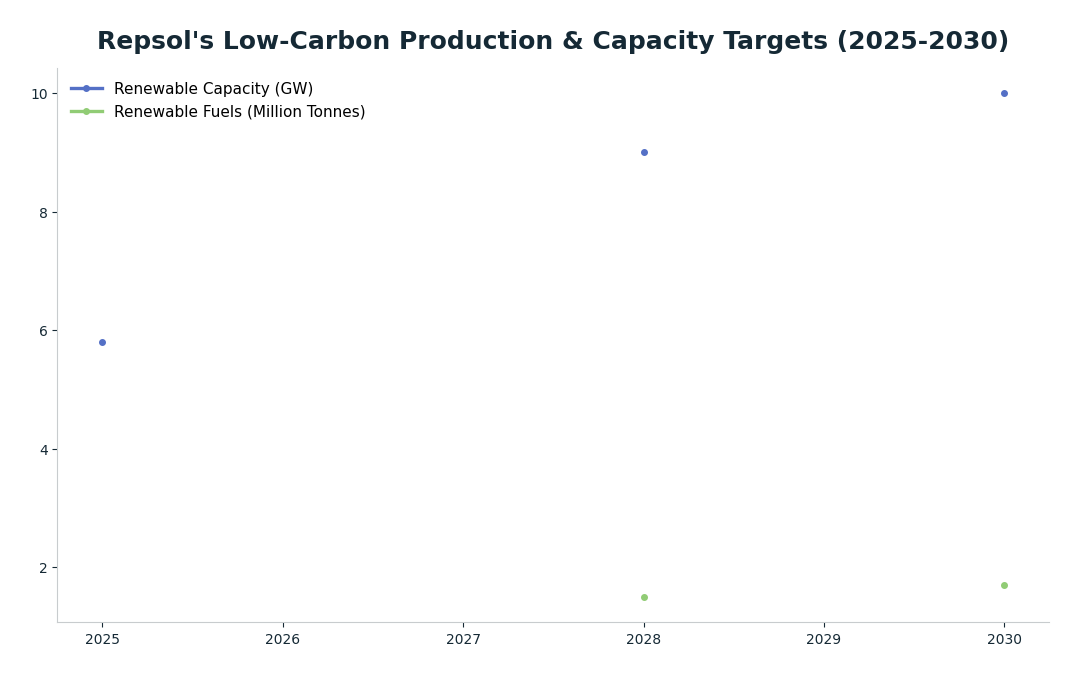
Task: Click the y-axis value 6
Action: 44,332
